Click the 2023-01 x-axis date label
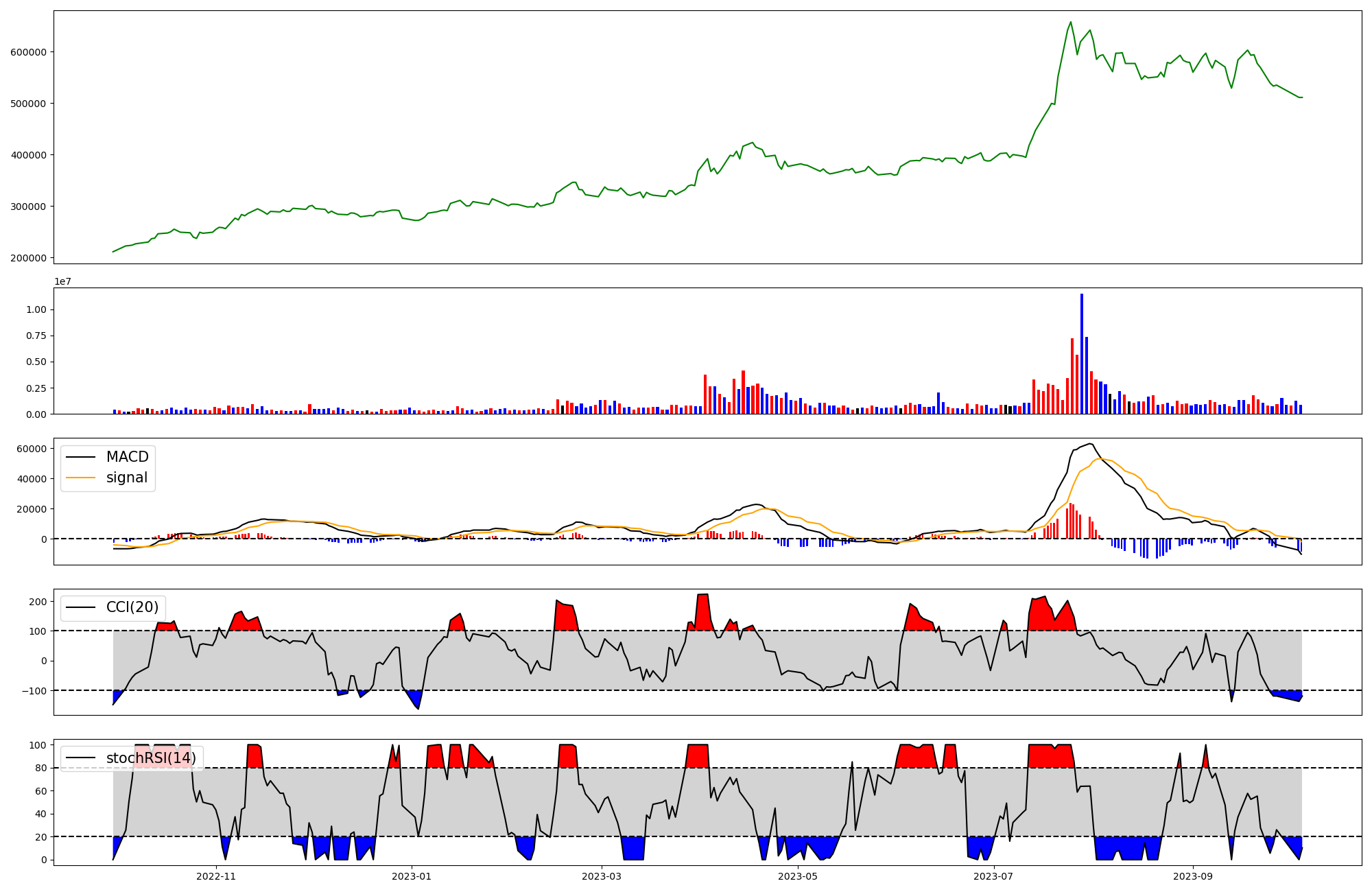 pos(412,876)
